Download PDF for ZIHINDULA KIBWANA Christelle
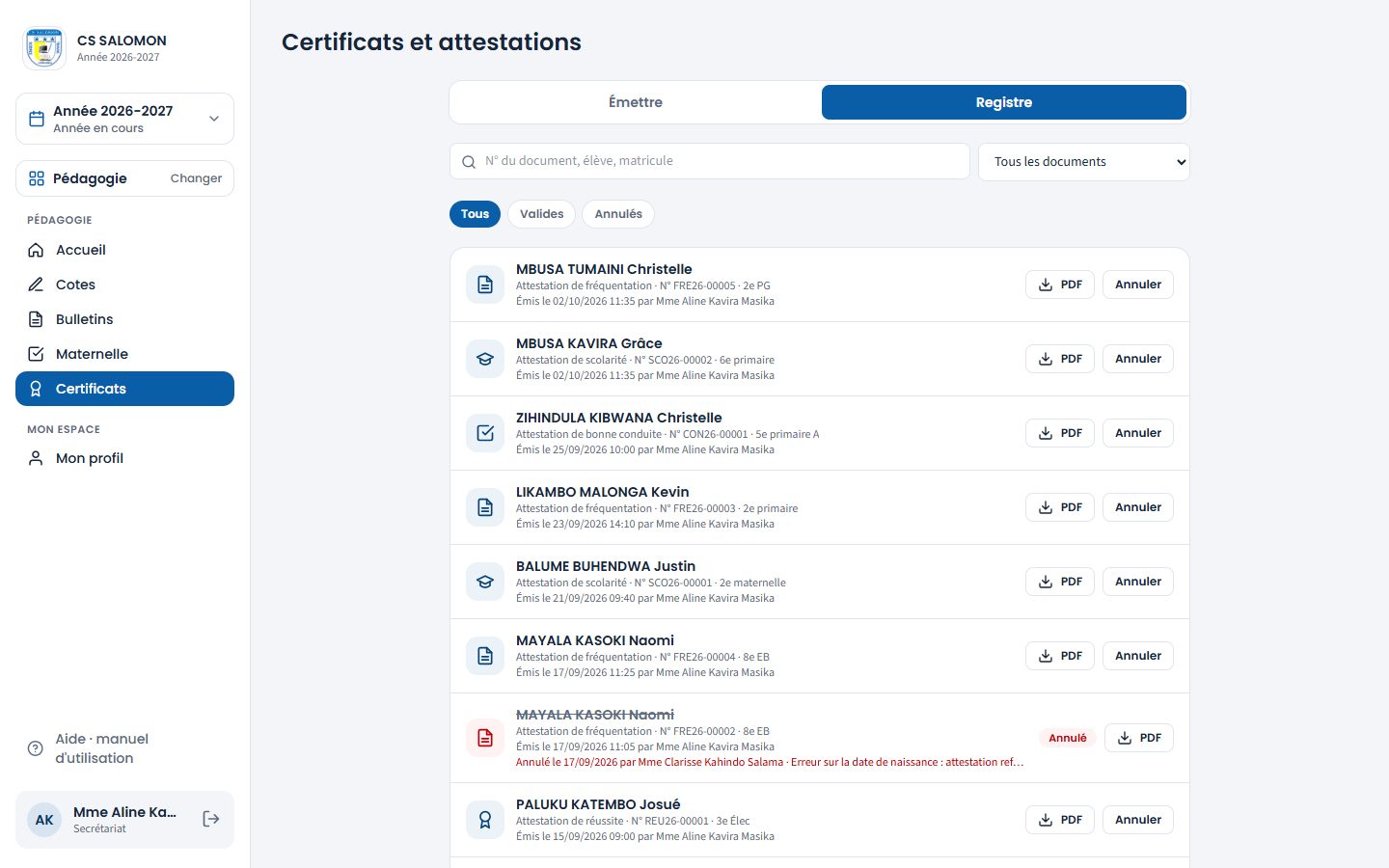Image resolution: width=1389 pixels, height=868 pixels. pyautogui.click(x=1060, y=433)
